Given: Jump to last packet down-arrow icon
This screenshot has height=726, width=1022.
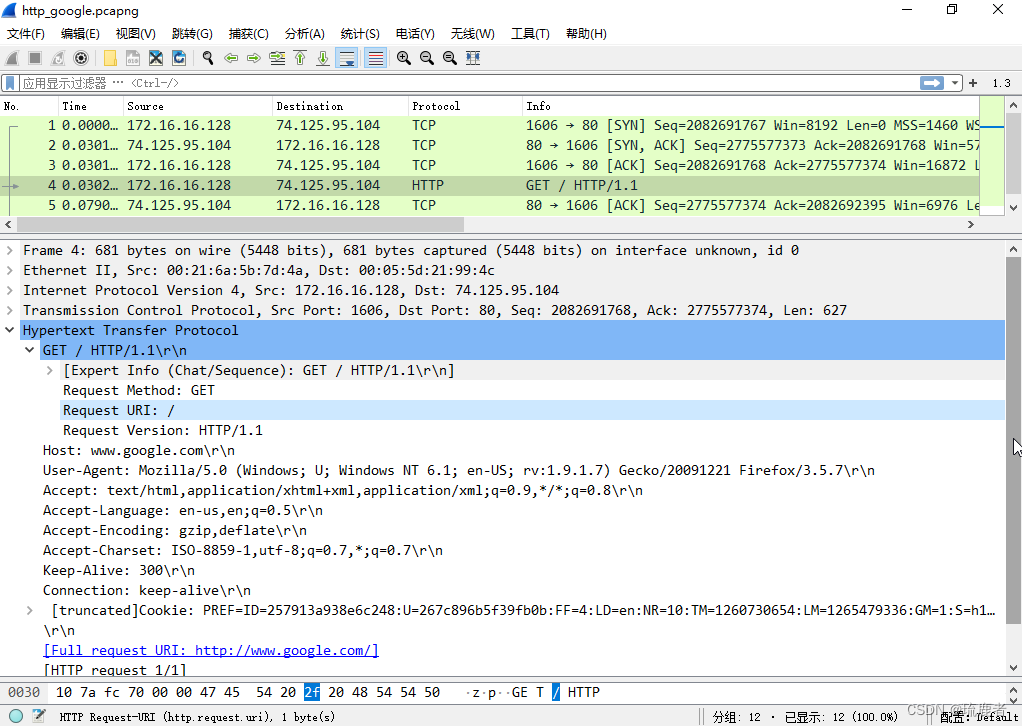Looking at the screenshot, I should [323, 58].
